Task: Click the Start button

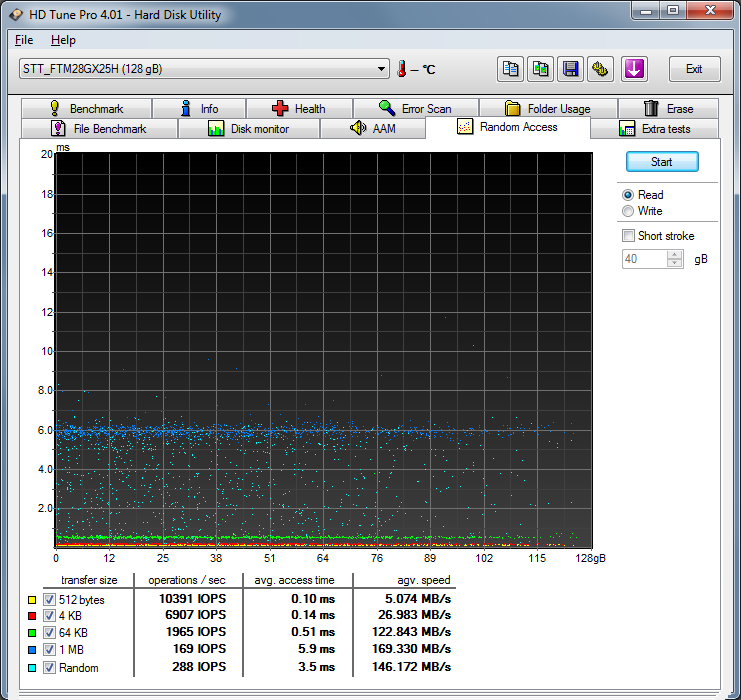Action: (x=662, y=162)
